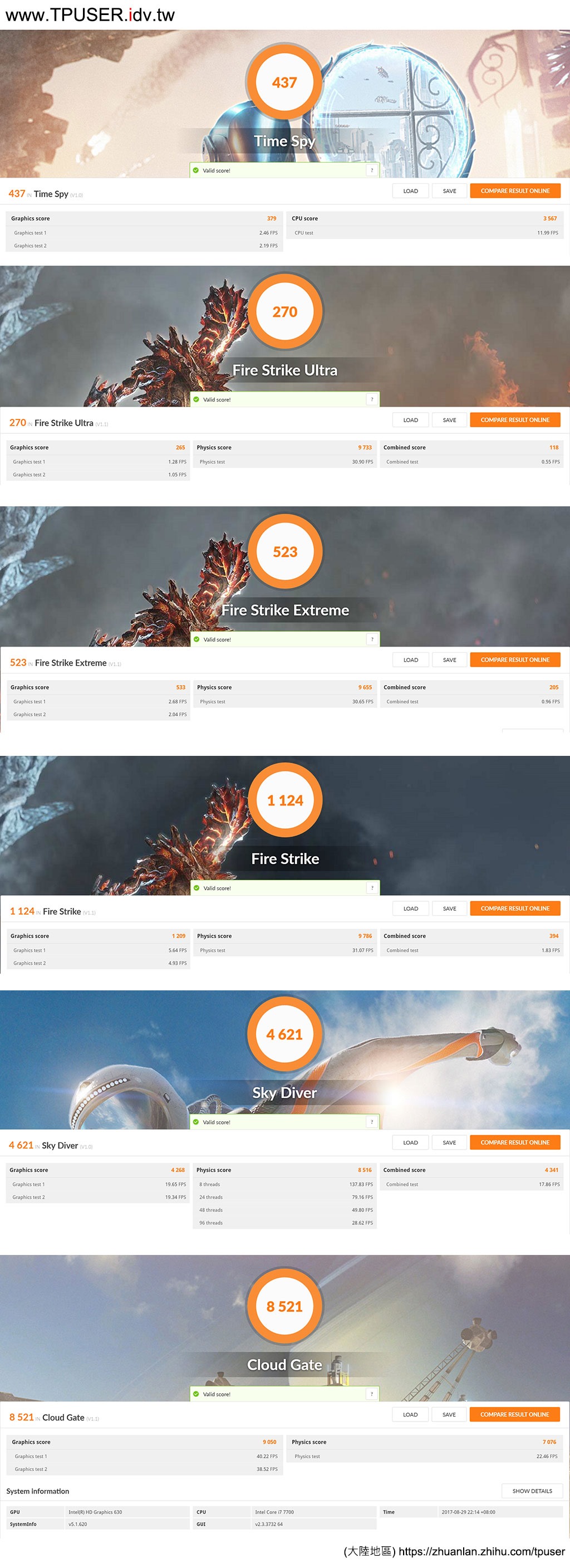Save the Fire Strike Ultra result
This screenshot has width=570, height=1568.
pyautogui.click(x=450, y=420)
